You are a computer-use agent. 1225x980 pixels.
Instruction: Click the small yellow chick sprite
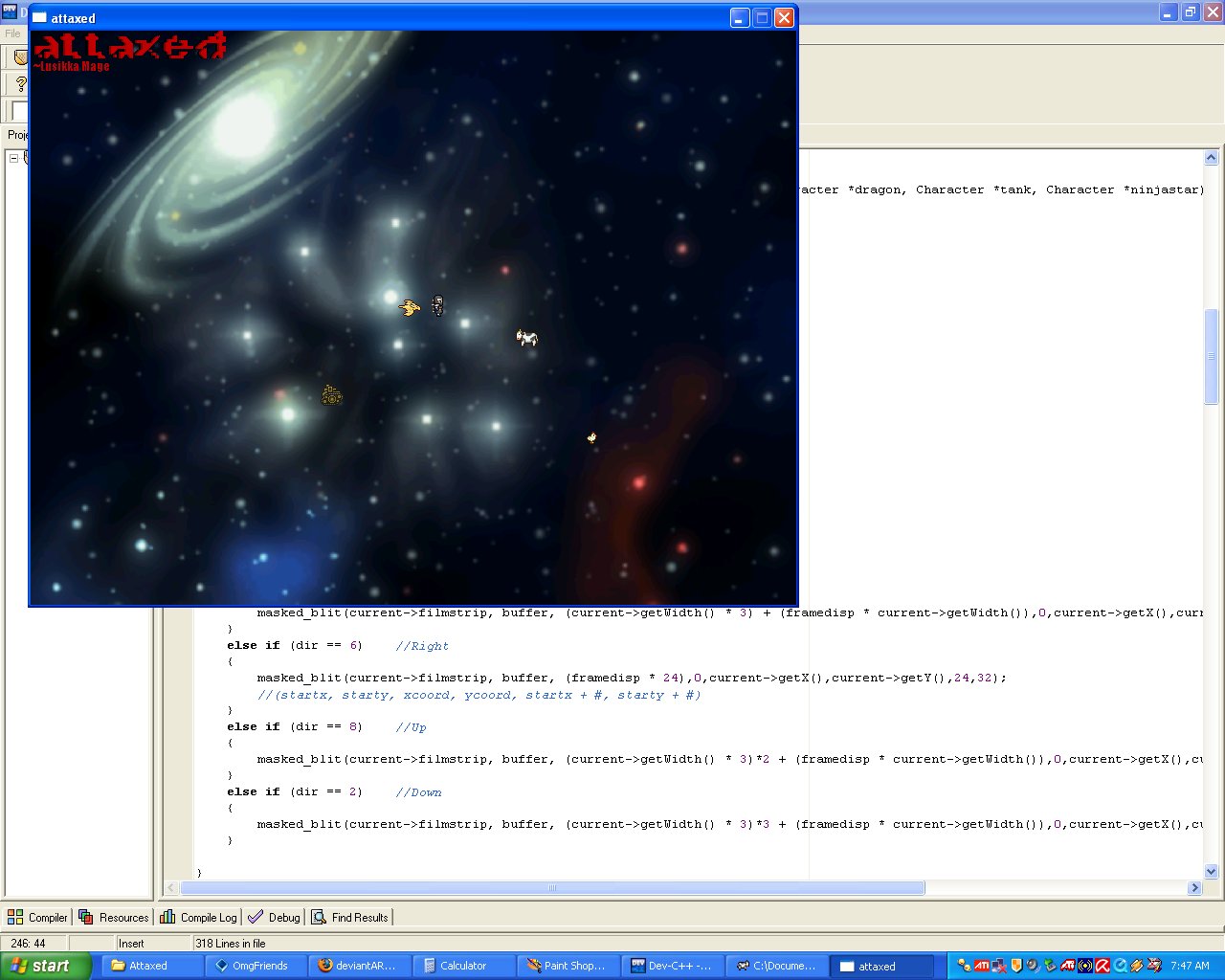pos(591,437)
